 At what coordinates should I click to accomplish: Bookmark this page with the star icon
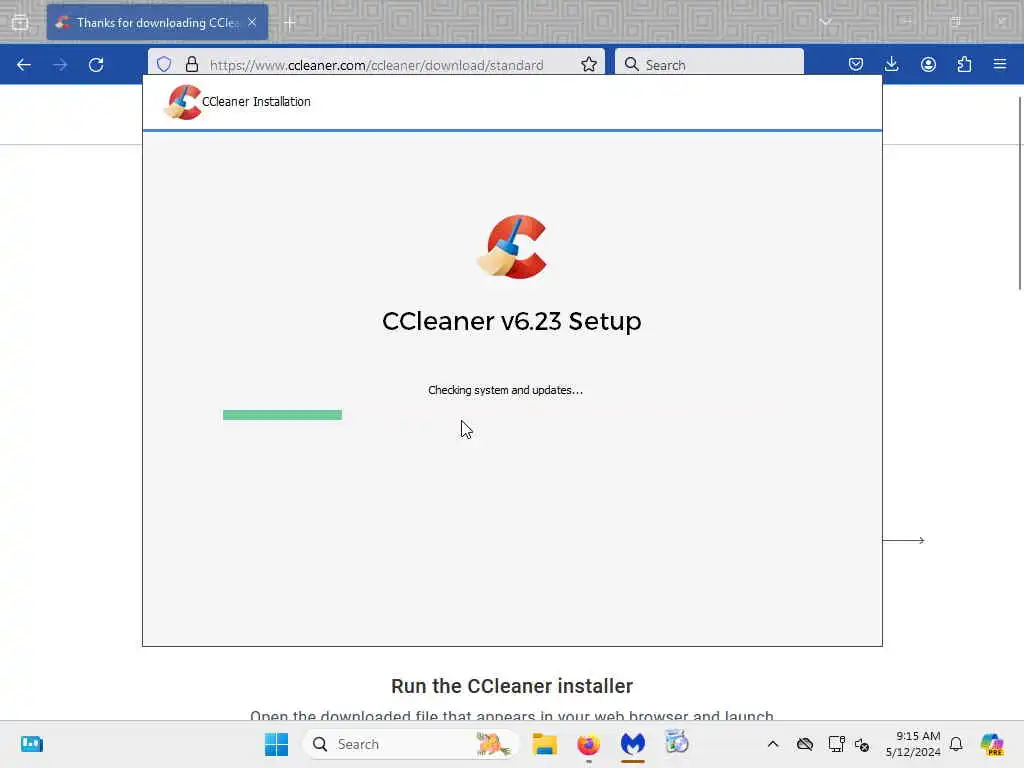(588, 64)
